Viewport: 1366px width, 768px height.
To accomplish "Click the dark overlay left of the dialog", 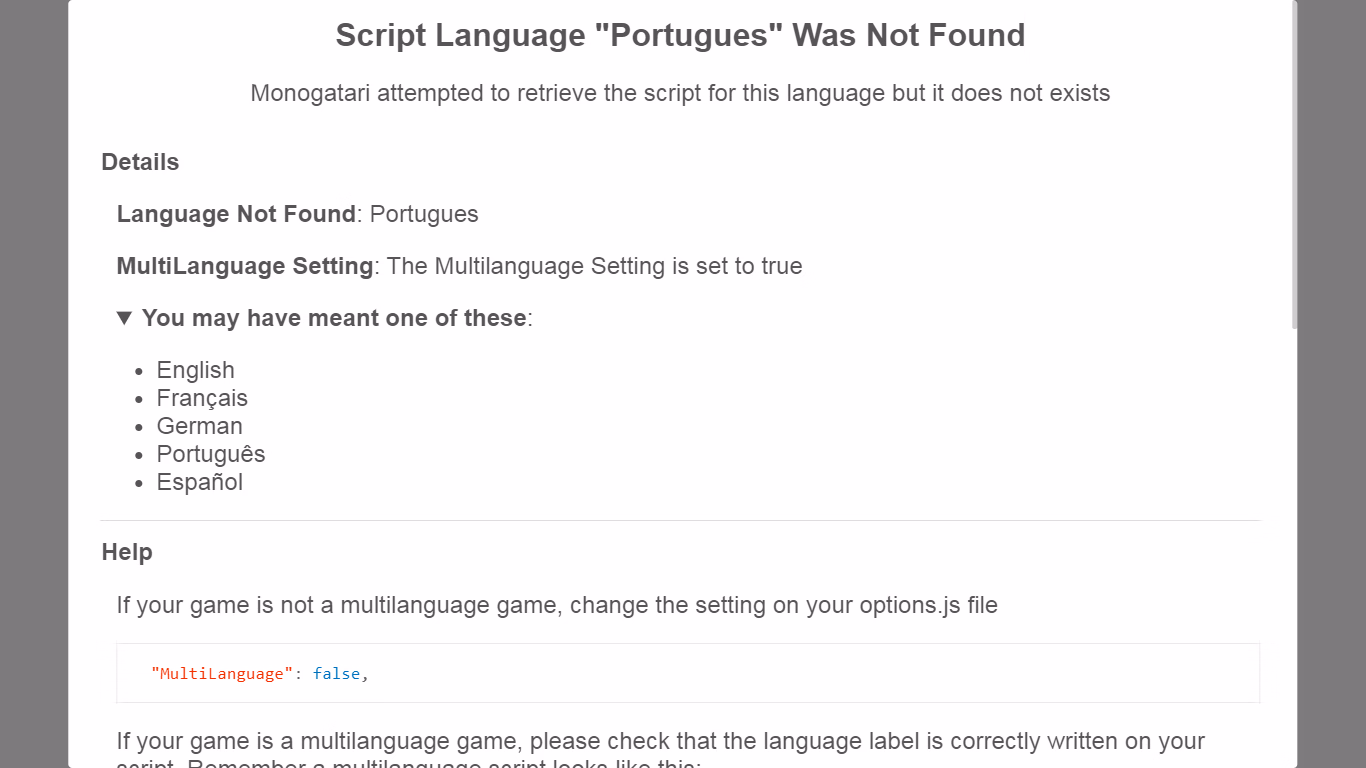I will point(33,384).
